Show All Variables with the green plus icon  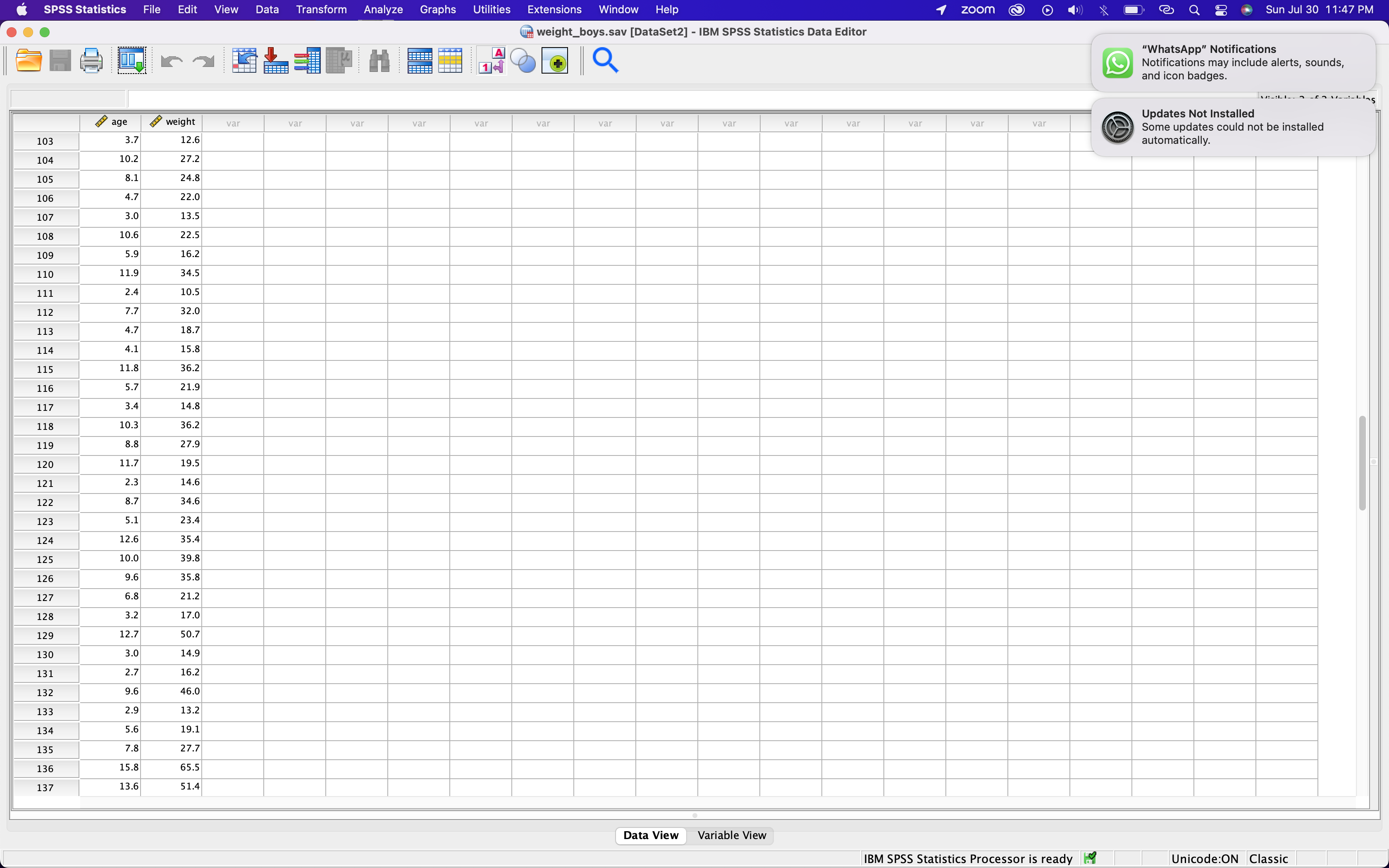click(x=555, y=60)
